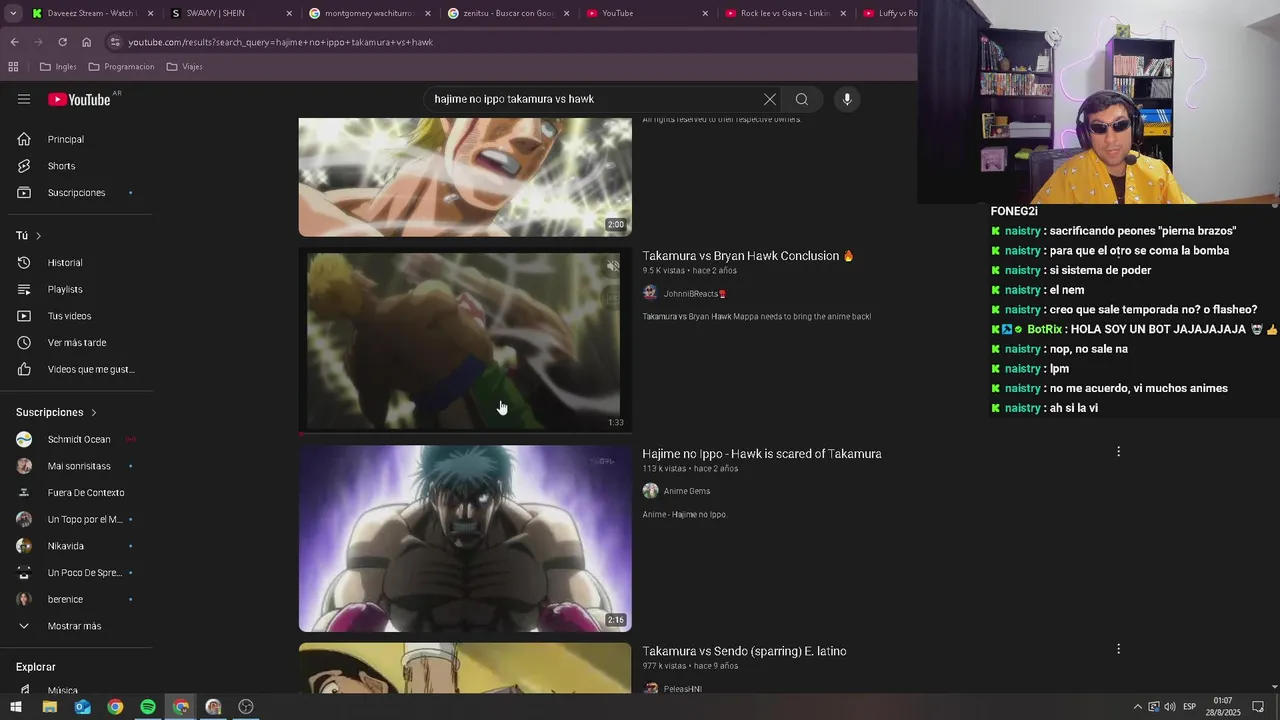Clear the search box with the X

769,99
